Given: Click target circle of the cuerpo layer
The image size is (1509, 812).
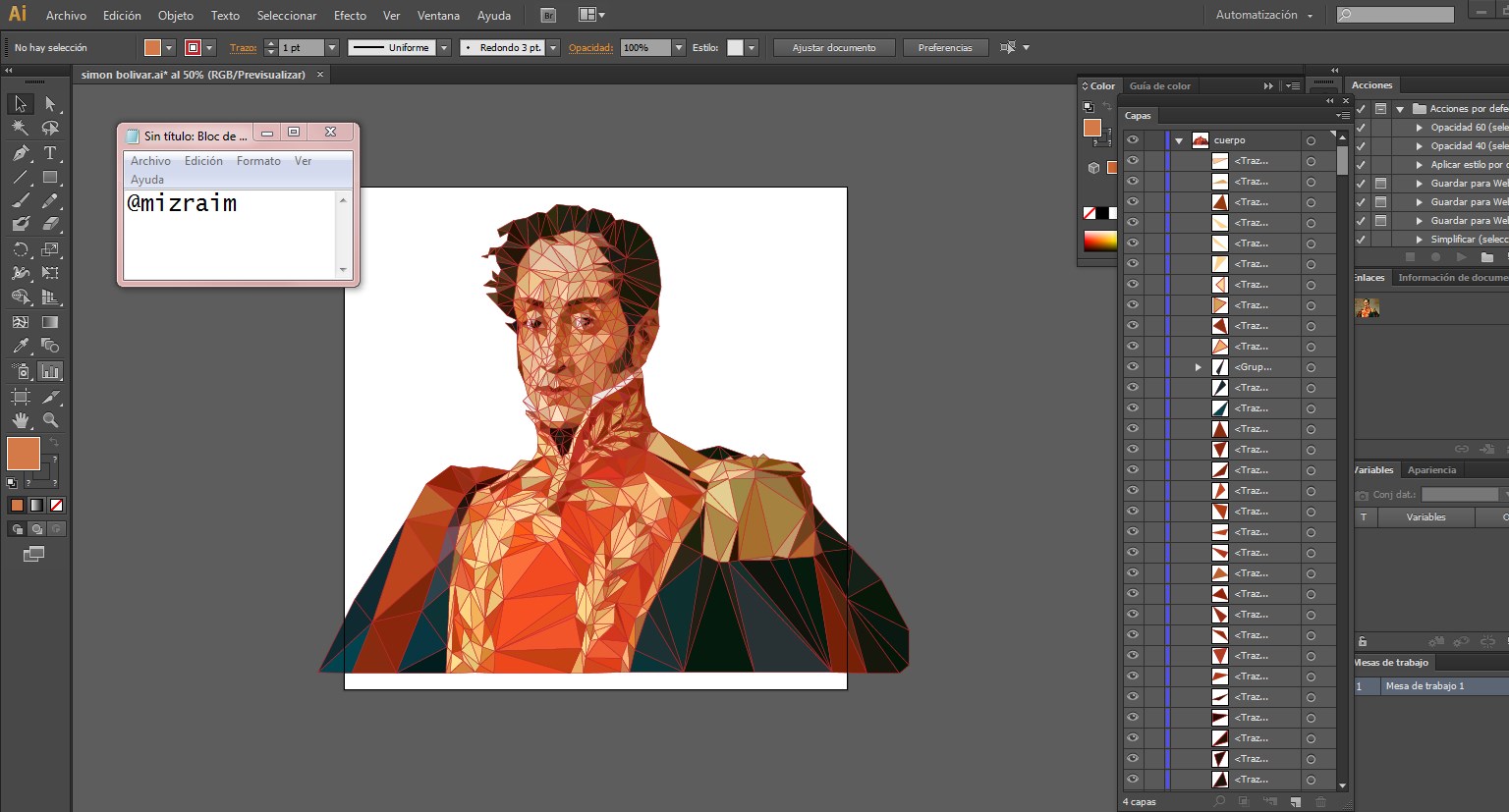Looking at the screenshot, I should click(x=1312, y=140).
